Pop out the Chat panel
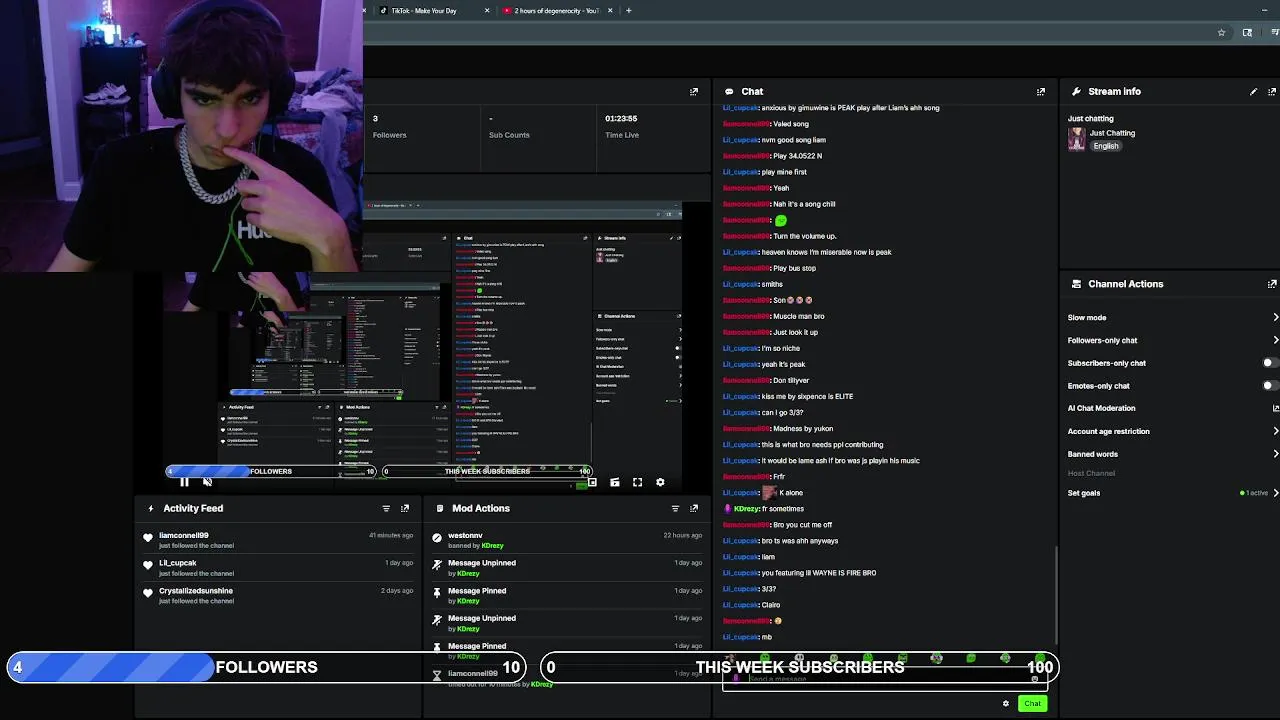Viewport: 1280px width, 720px height. coord(1041,91)
